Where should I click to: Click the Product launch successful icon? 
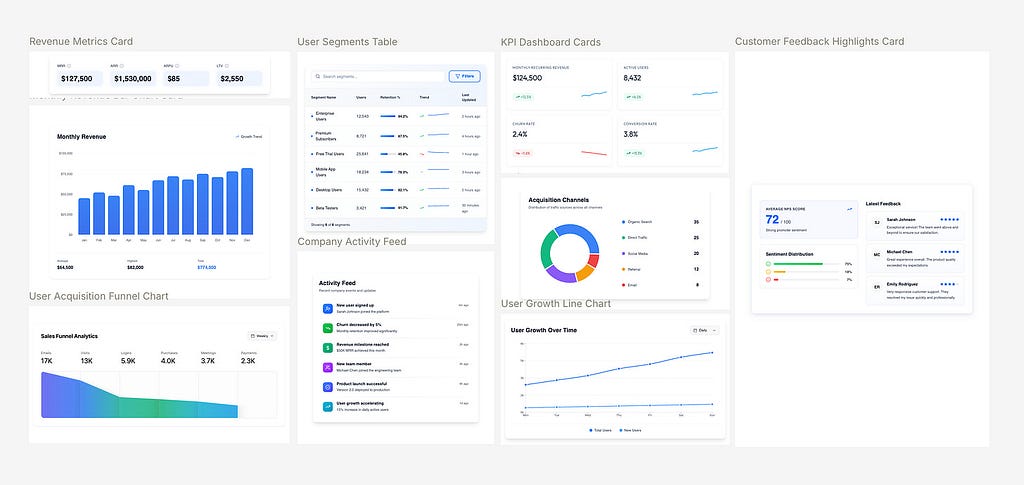[x=327, y=386]
